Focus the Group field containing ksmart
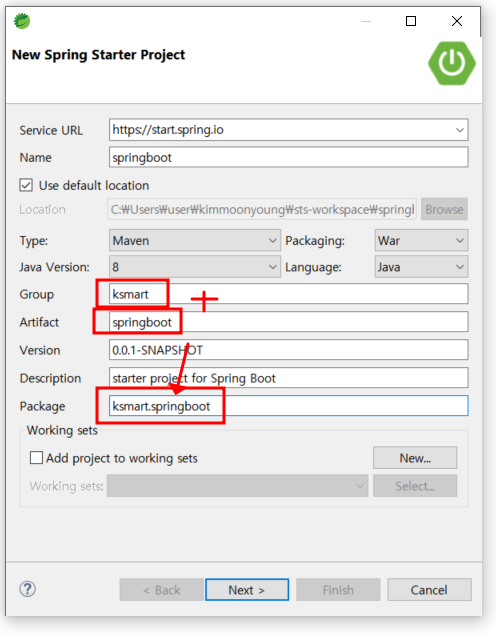 tap(288, 294)
